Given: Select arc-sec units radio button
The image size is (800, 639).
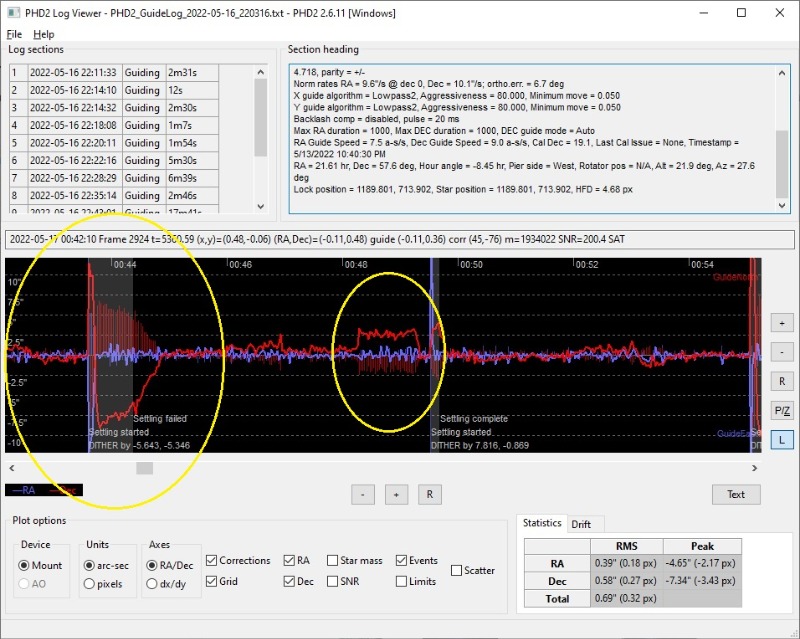Looking at the screenshot, I should [x=106, y=566].
